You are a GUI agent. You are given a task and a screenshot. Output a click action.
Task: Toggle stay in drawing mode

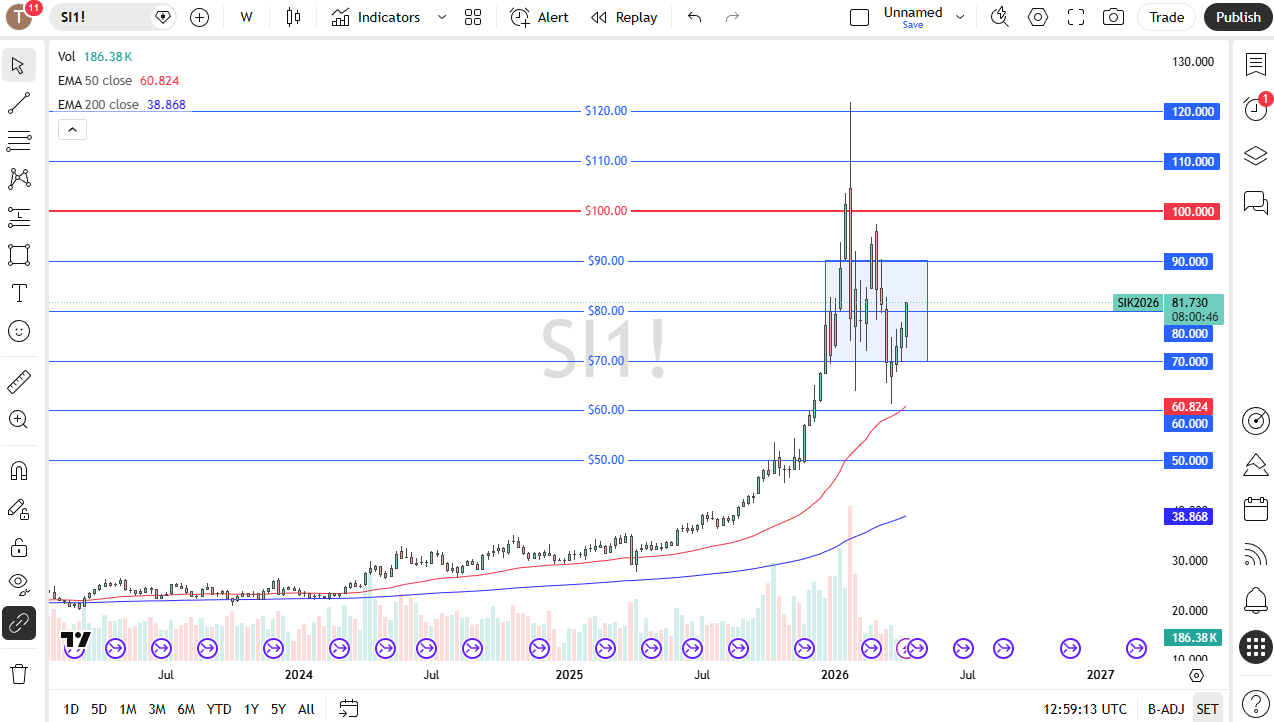[x=18, y=509]
